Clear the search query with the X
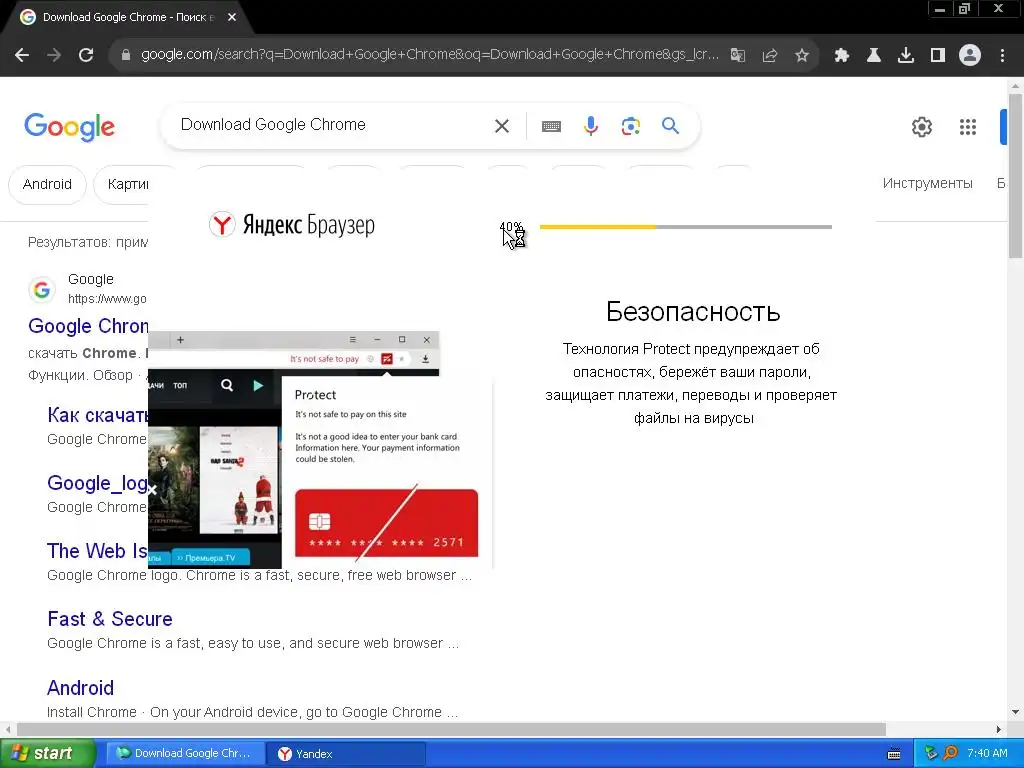 click(x=502, y=125)
